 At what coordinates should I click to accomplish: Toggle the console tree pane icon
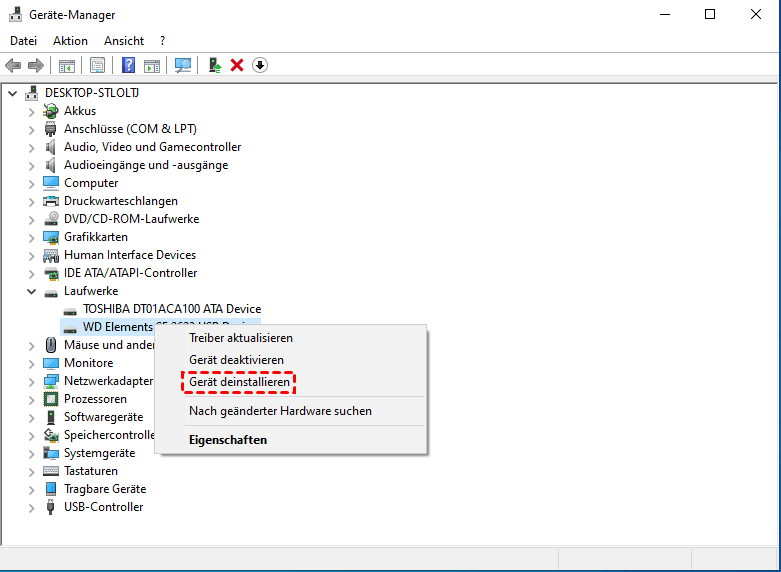[67, 65]
